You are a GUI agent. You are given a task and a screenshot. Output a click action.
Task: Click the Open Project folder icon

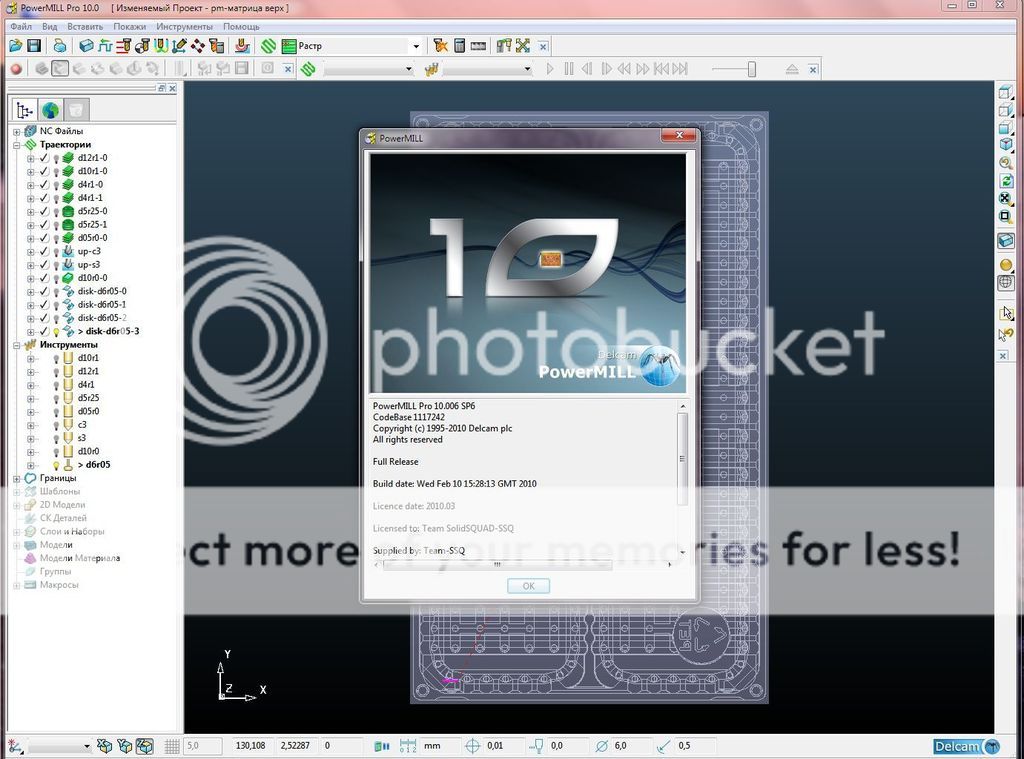pyautogui.click(x=16, y=46)
